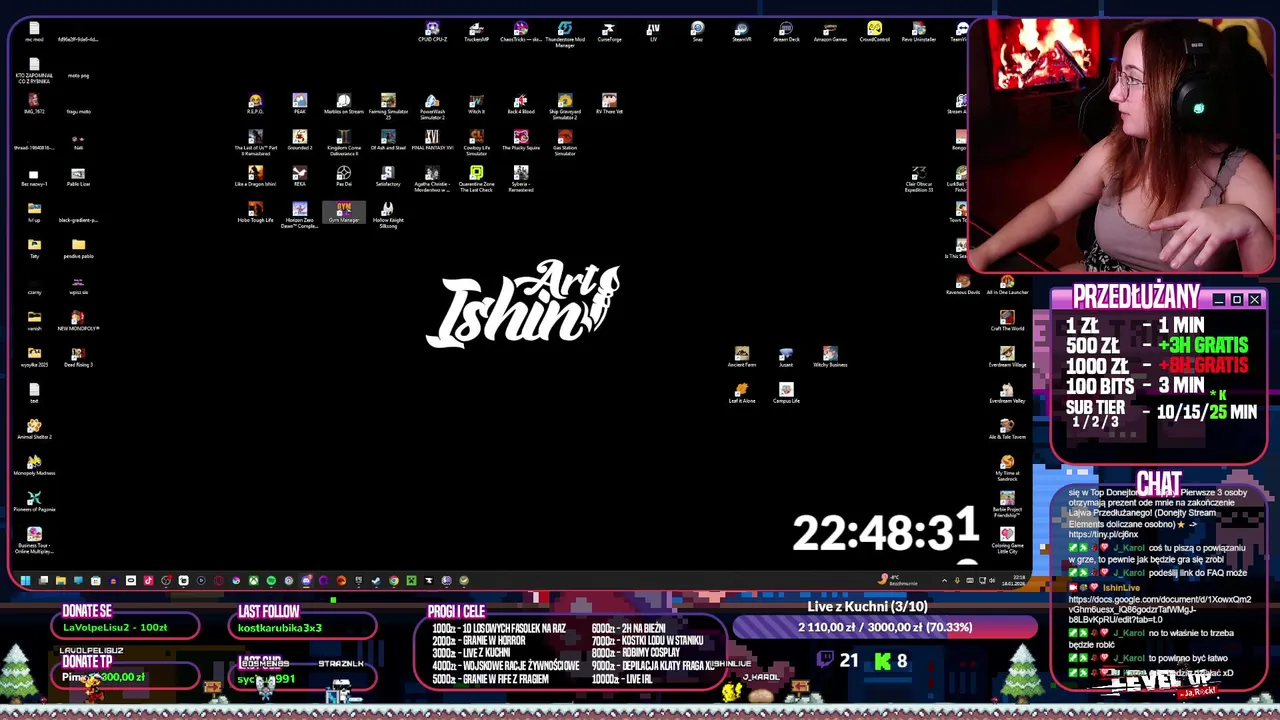This screenshot has width=1280, height=720.
Task: Open the Dead Rising 3 shortcut
Action: tap(78, 357)
